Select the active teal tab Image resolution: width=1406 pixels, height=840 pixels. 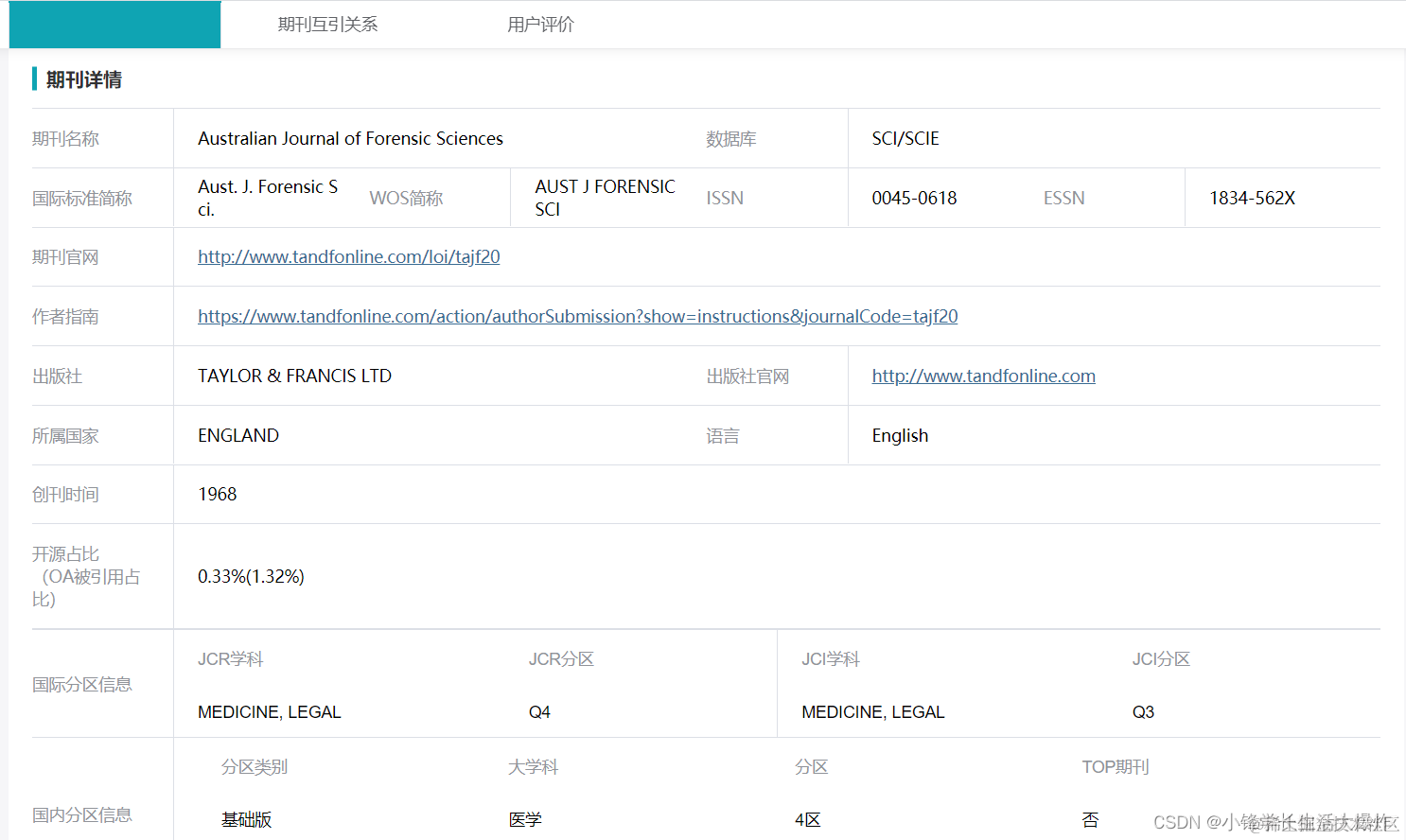(114, 25)
